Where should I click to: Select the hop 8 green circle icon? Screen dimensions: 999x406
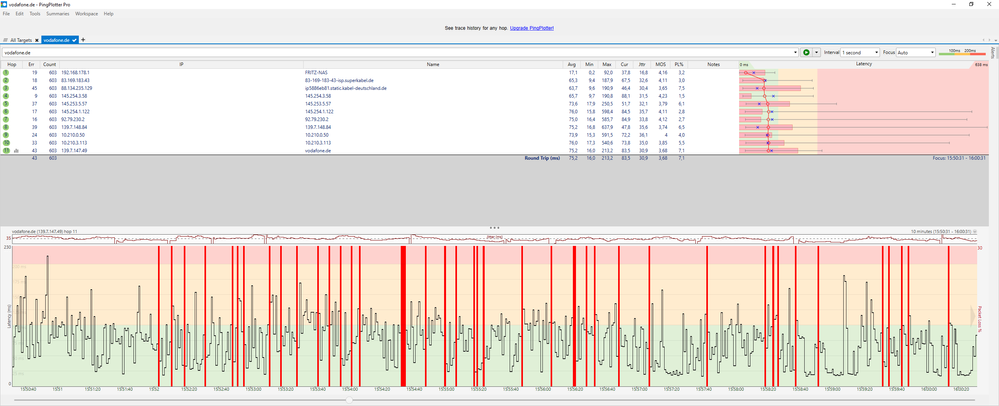[x=6, y=127]
